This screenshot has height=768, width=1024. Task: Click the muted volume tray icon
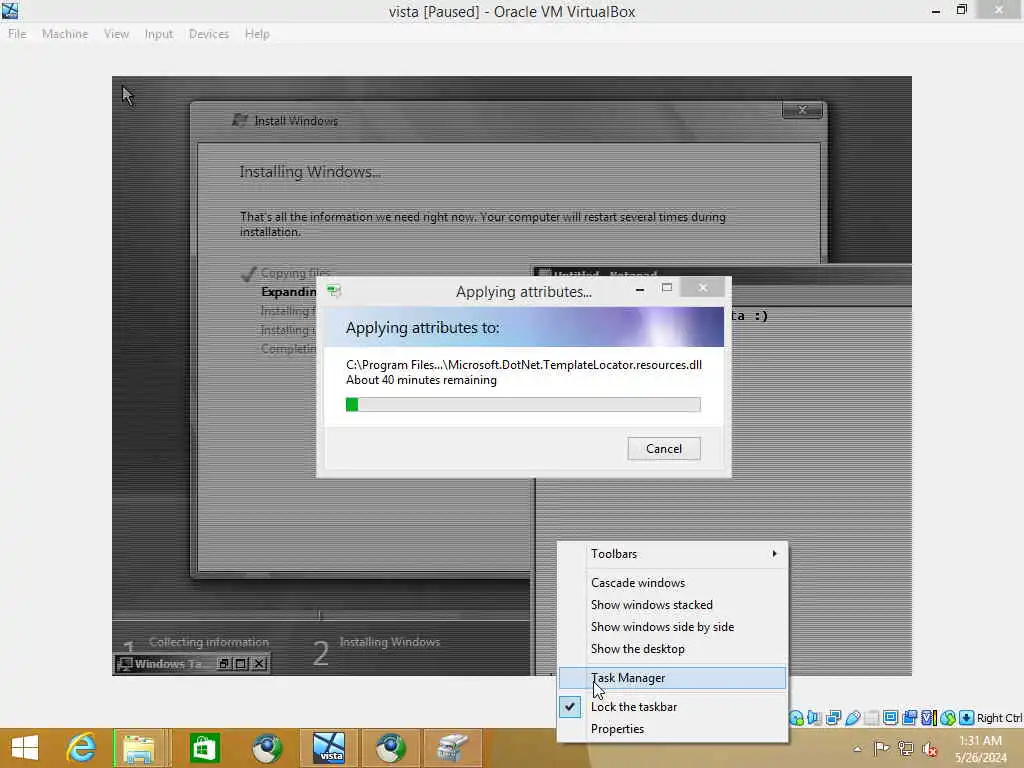pyautogui.click(x=929, y=749)
